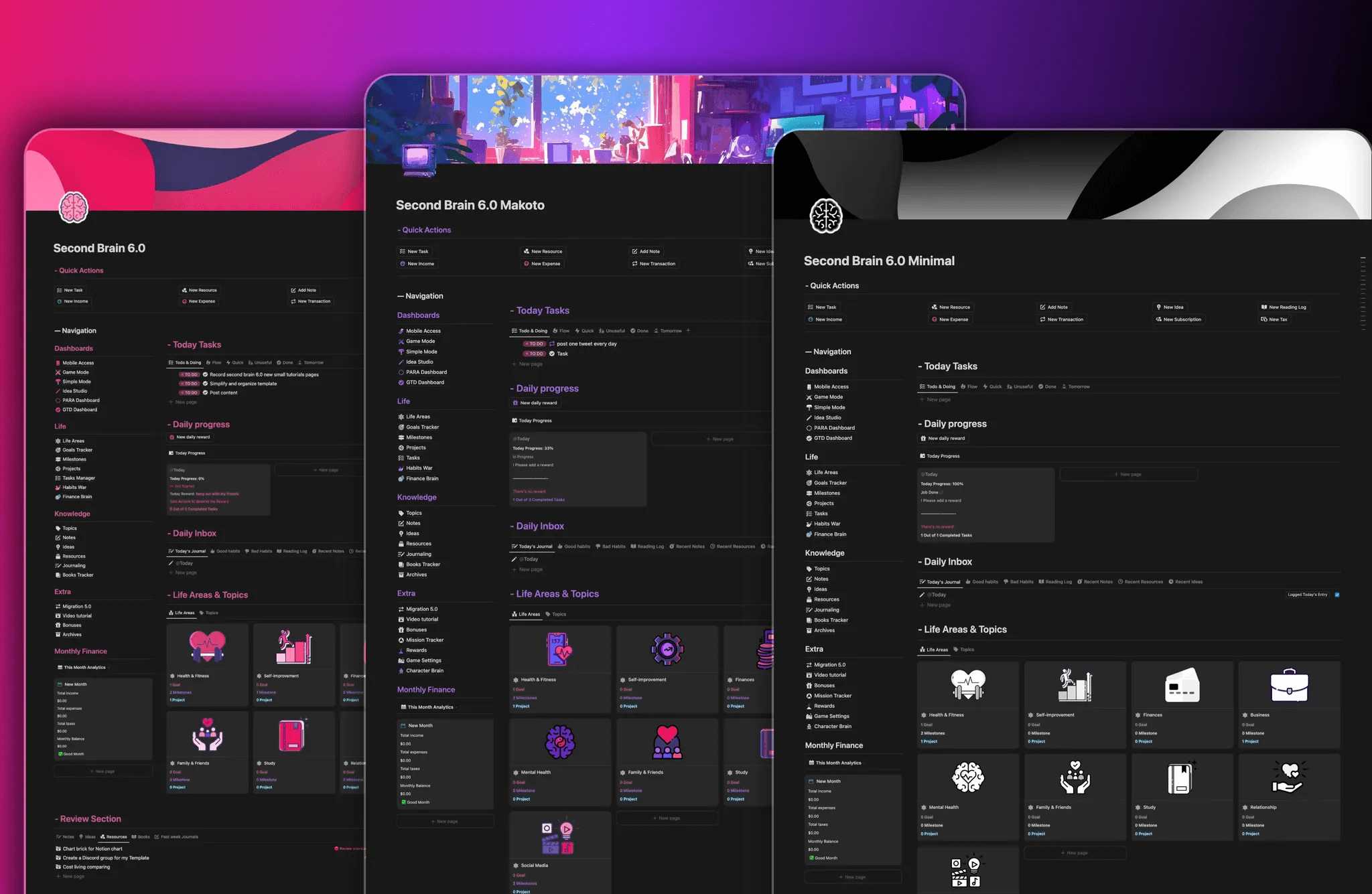Click the pencil icon beside @Today in Minimal
Viewport: 1372px width, 894px height.
tap(922, 595)
